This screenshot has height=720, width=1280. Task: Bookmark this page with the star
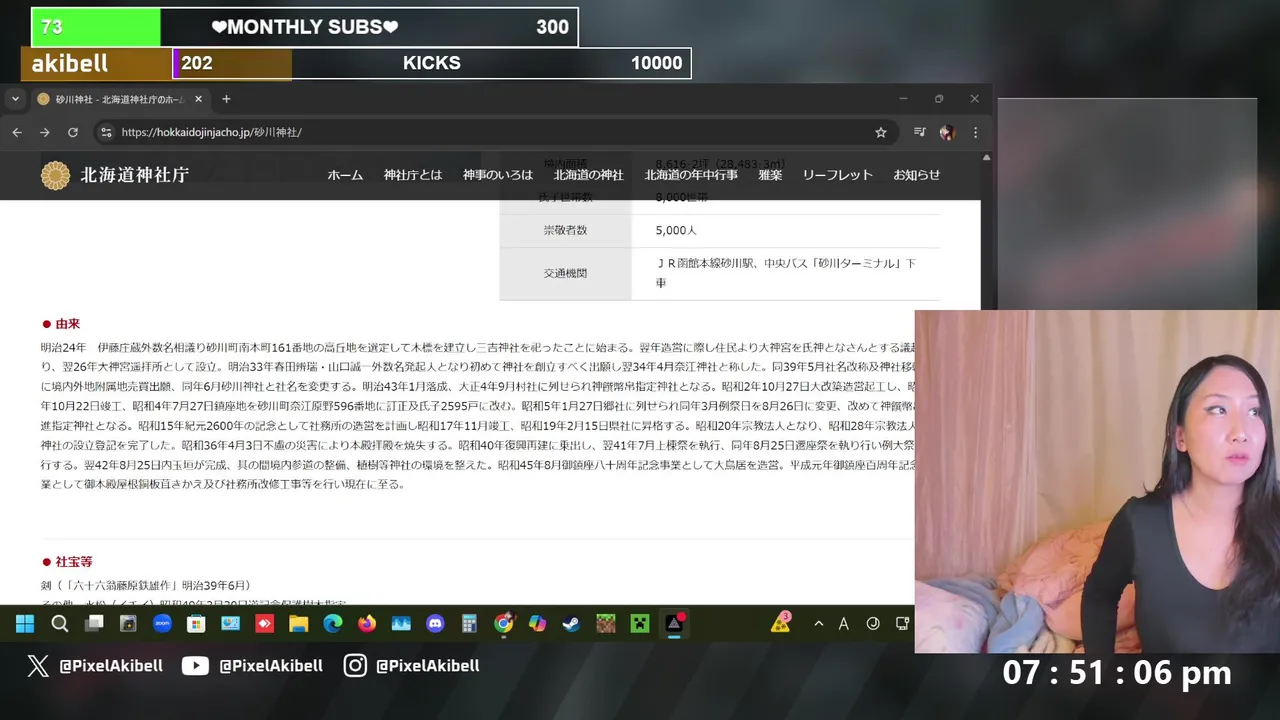(881, 132)
